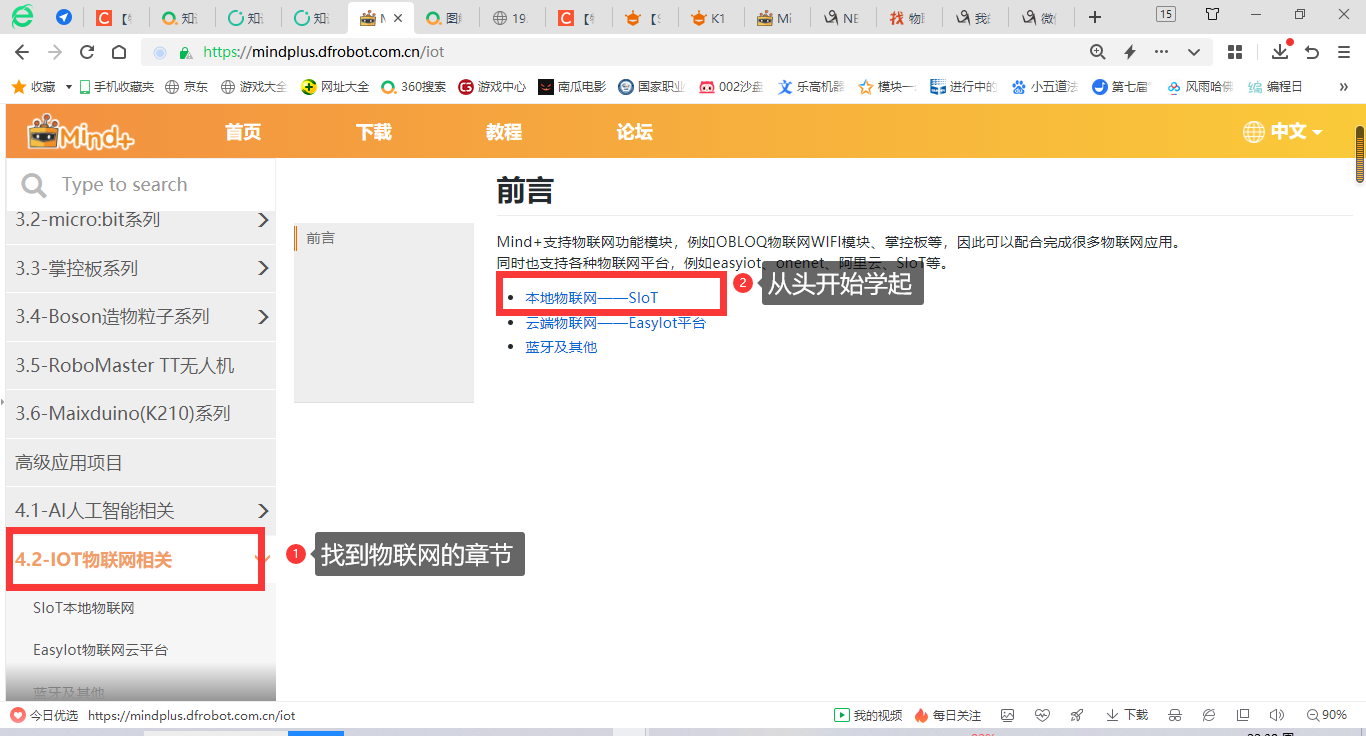
Task: Expand the 4.1-AI人工智能相关 chevron
Action: 263,511
